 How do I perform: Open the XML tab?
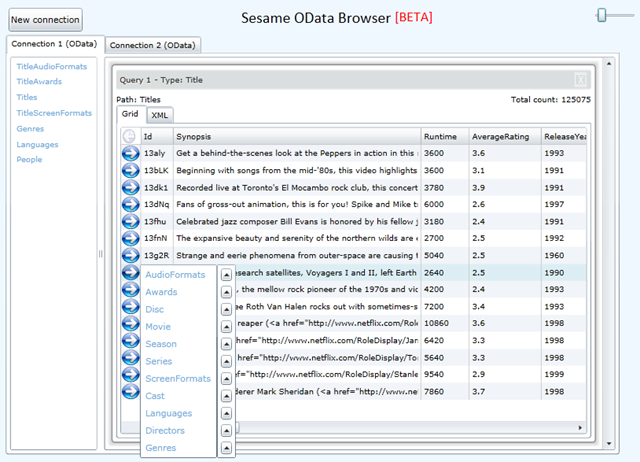[160, 115]
